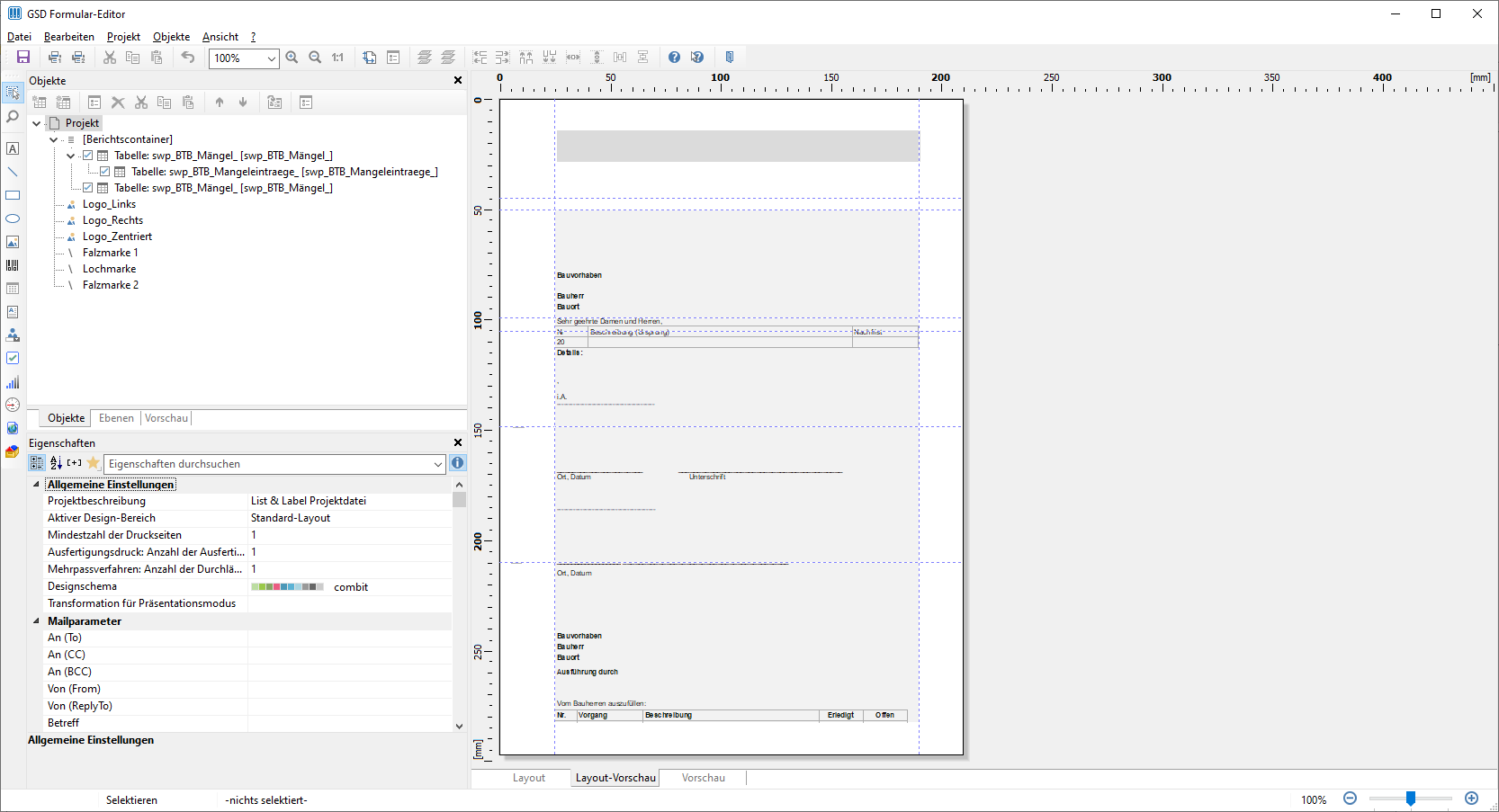The height and width of the screenshot is (812, 1499).
Task: Click properties list scrollbar down arrow
Action: (459, 726)
